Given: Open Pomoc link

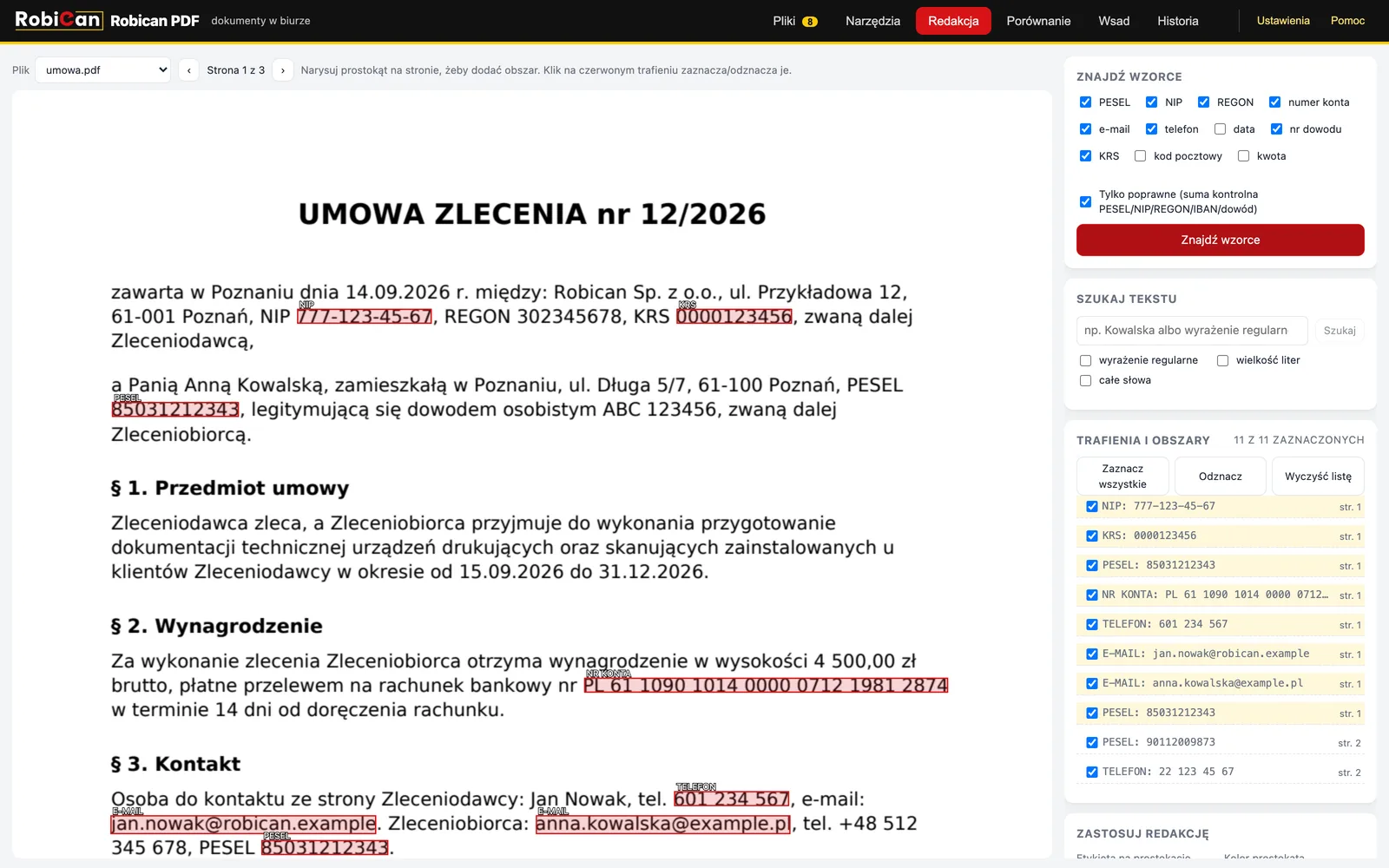Looking at the screenshot, I should (1347, 21).
